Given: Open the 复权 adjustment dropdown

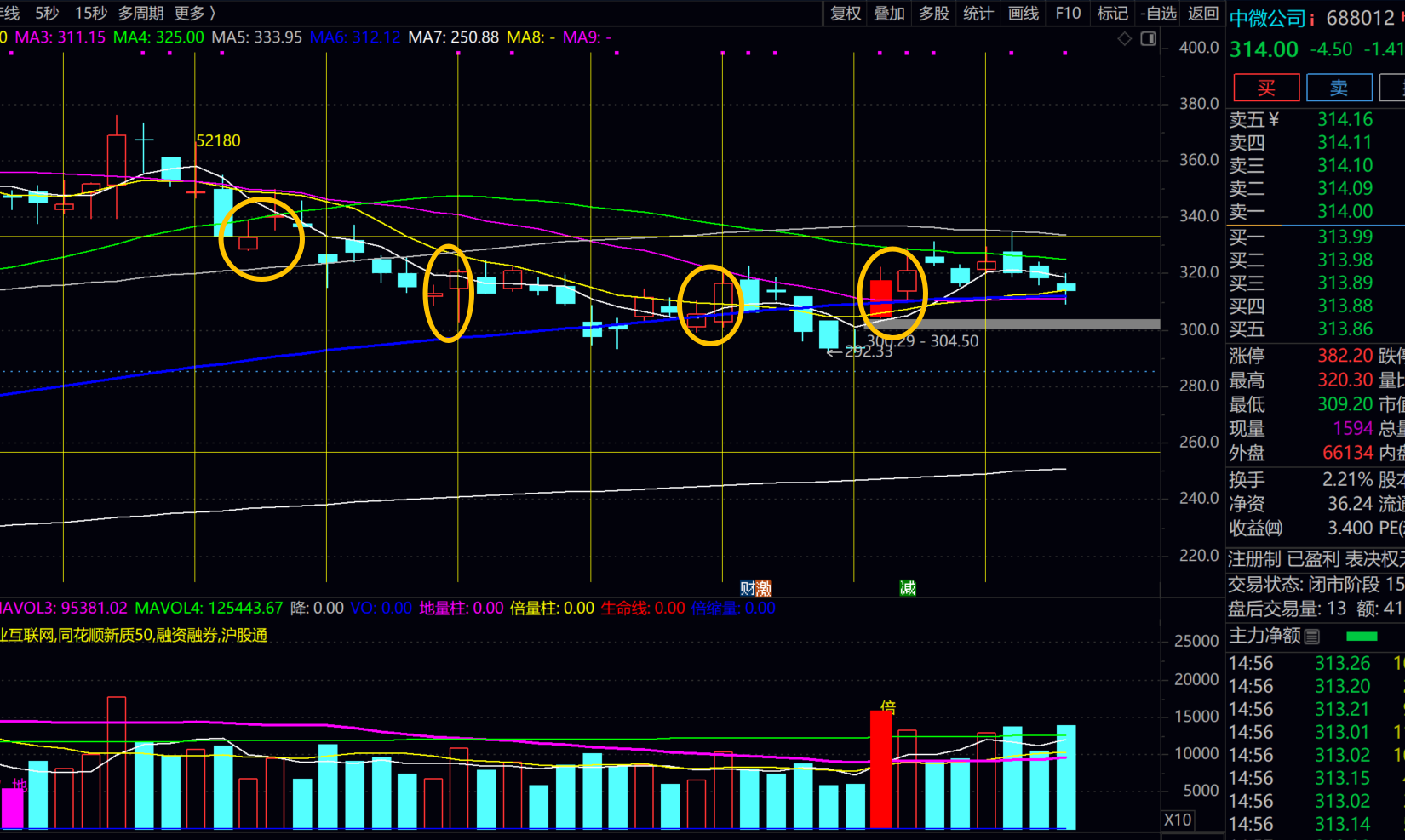Looking at the screenshot, I should (x=846, y=14).
